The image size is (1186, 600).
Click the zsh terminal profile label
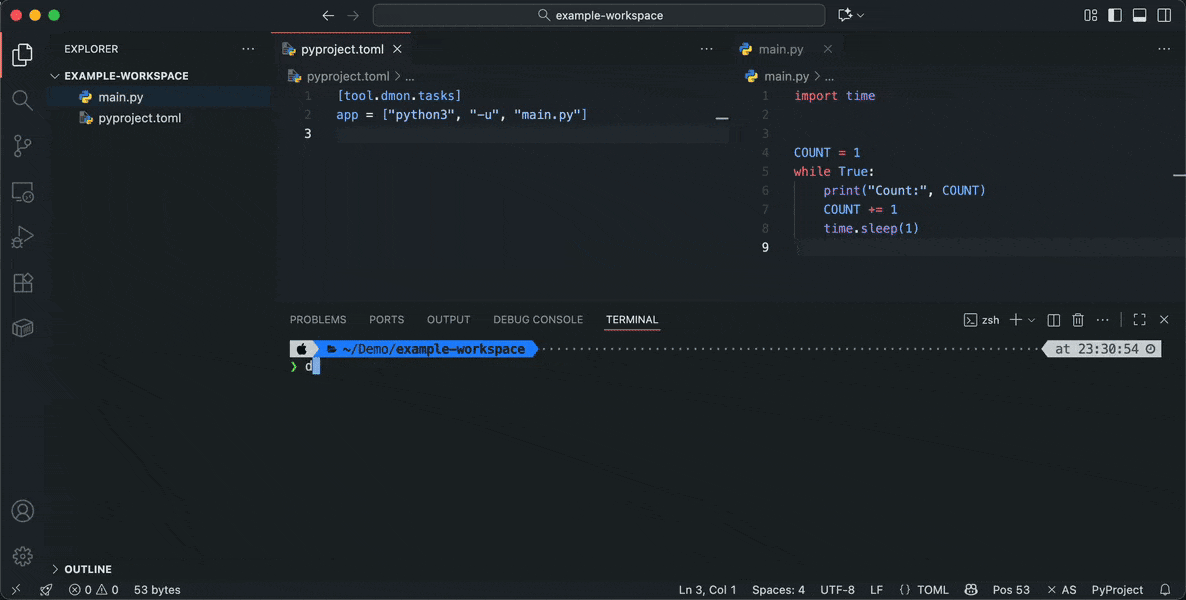(981, 320)
